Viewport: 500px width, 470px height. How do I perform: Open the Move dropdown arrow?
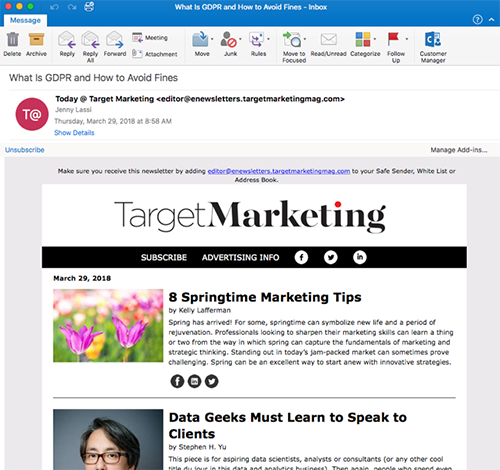tap(212, 39)
